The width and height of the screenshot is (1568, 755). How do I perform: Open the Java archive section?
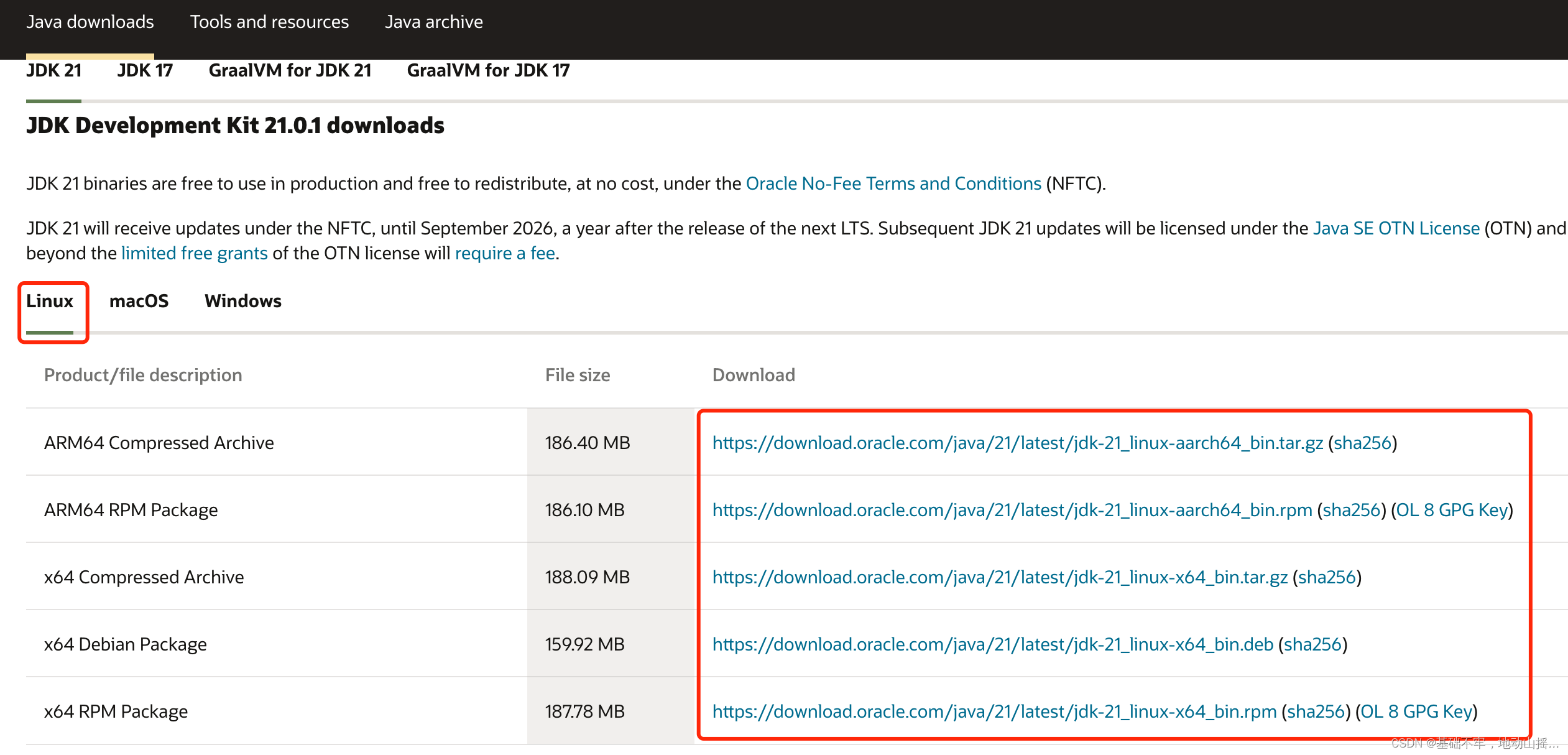coord(433,22)
